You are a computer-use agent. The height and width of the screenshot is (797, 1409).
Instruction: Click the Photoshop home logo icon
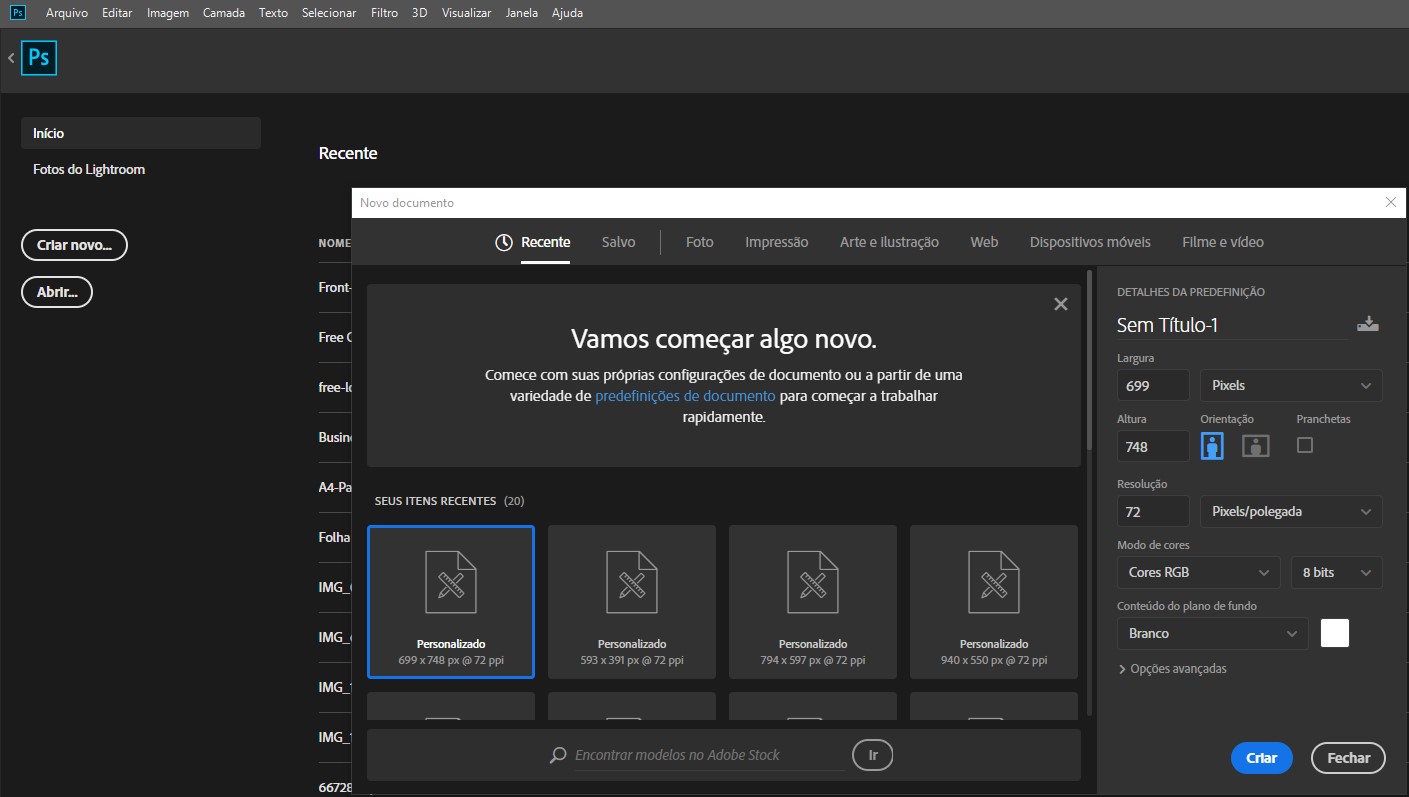click(39, 58)
